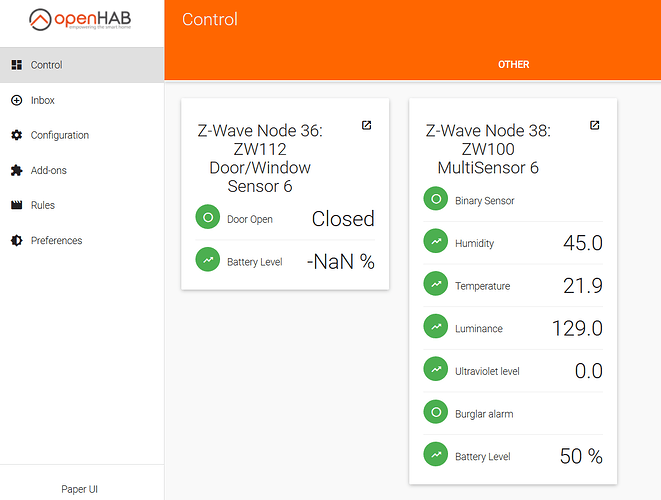Open external link for Z-Wave Node 38

click(x=595, y=126)
